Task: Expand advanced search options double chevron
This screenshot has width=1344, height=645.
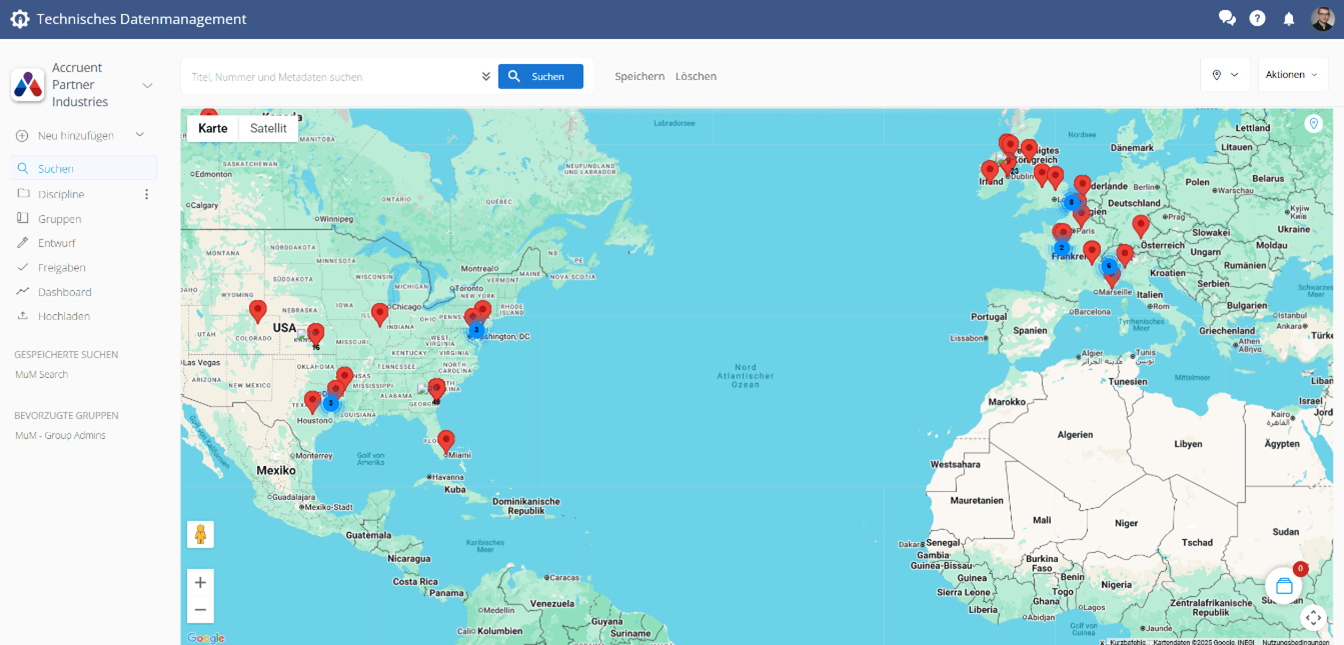Action: 486,77
